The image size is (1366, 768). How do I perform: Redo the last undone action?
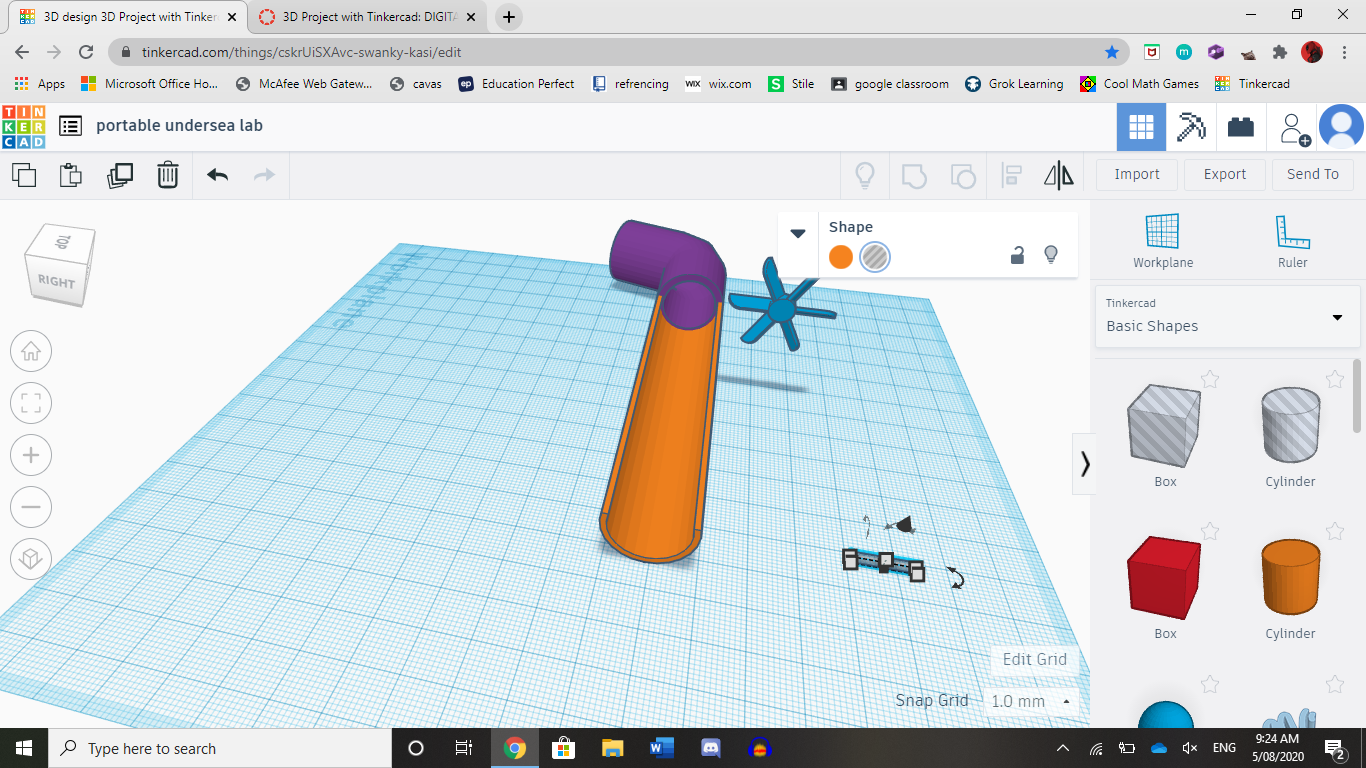pyautogui.click(x=264, y=175)
